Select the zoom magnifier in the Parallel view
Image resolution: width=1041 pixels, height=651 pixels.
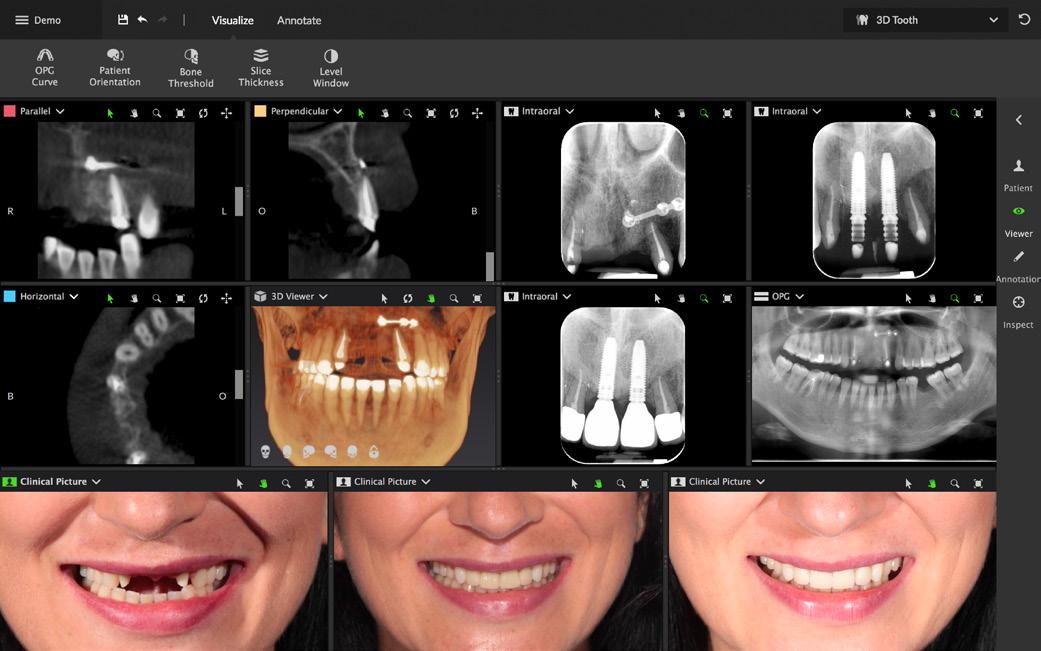click(157, 113)
